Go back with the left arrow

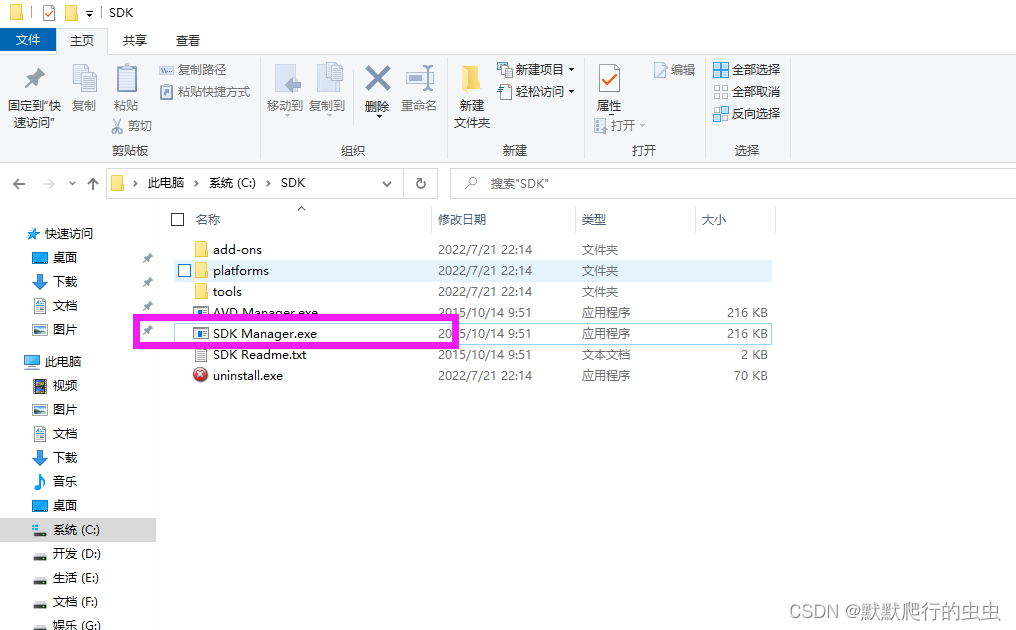[19, 184]
